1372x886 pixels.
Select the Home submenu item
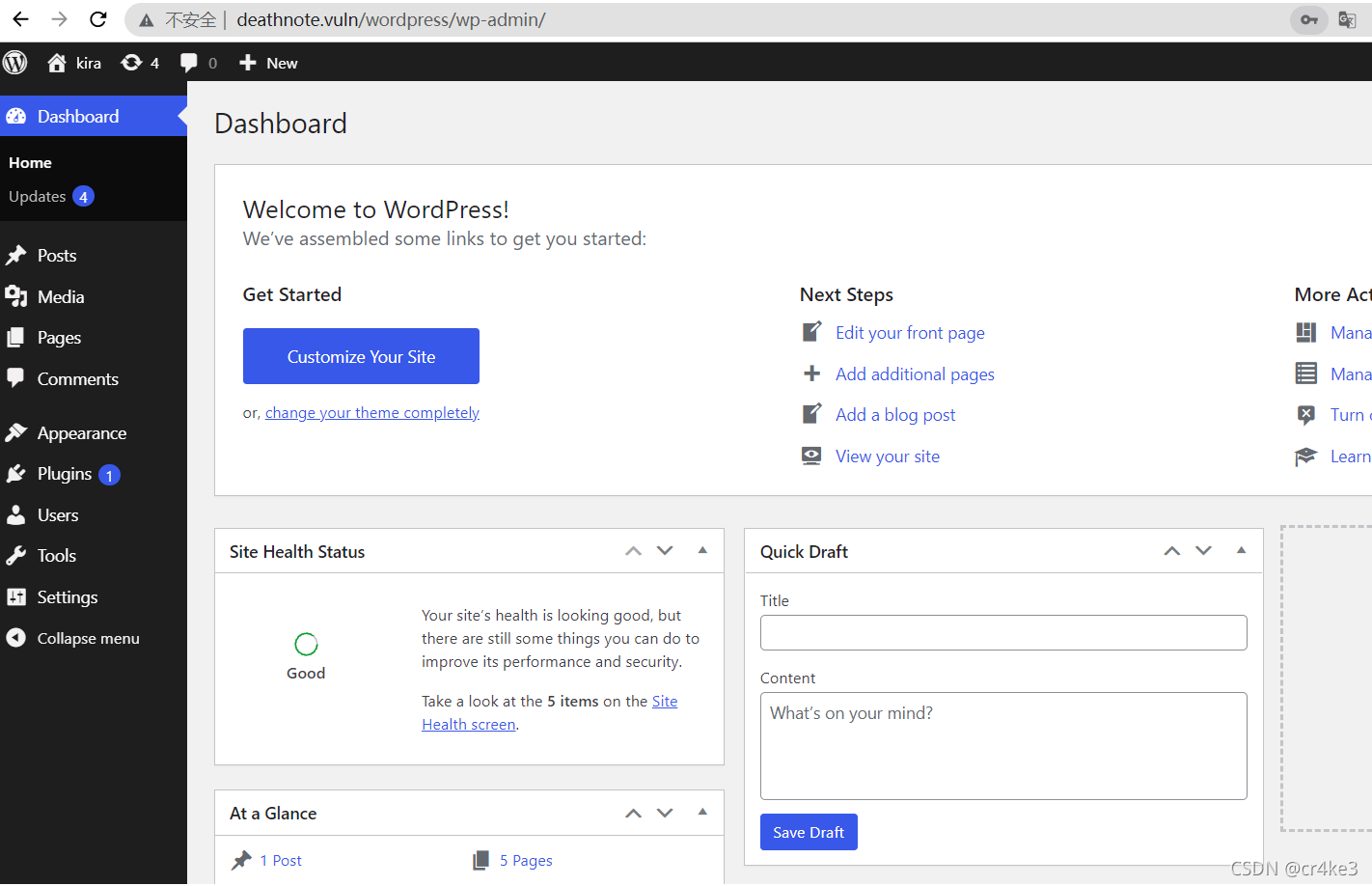30,162
